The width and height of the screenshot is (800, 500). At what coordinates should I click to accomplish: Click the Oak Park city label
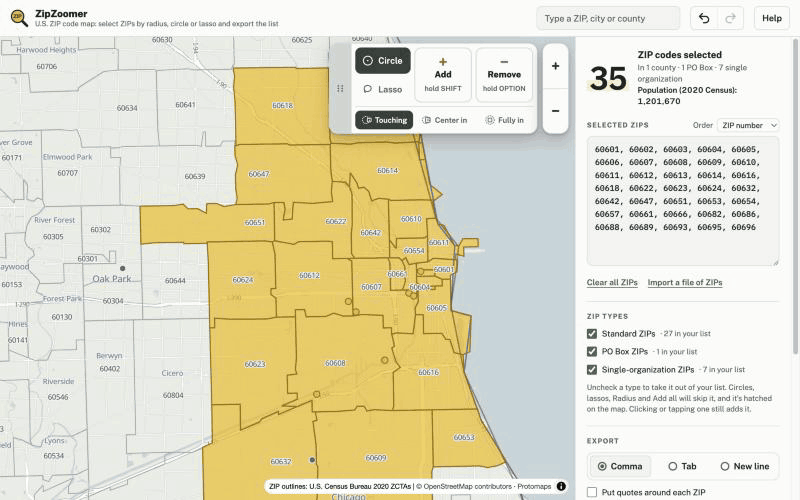click(112, 279)
